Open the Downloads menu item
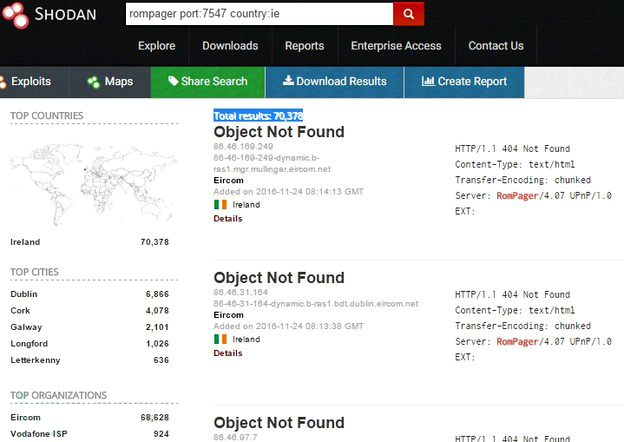Screen dimensions: 624x442 tap(230, 46)
